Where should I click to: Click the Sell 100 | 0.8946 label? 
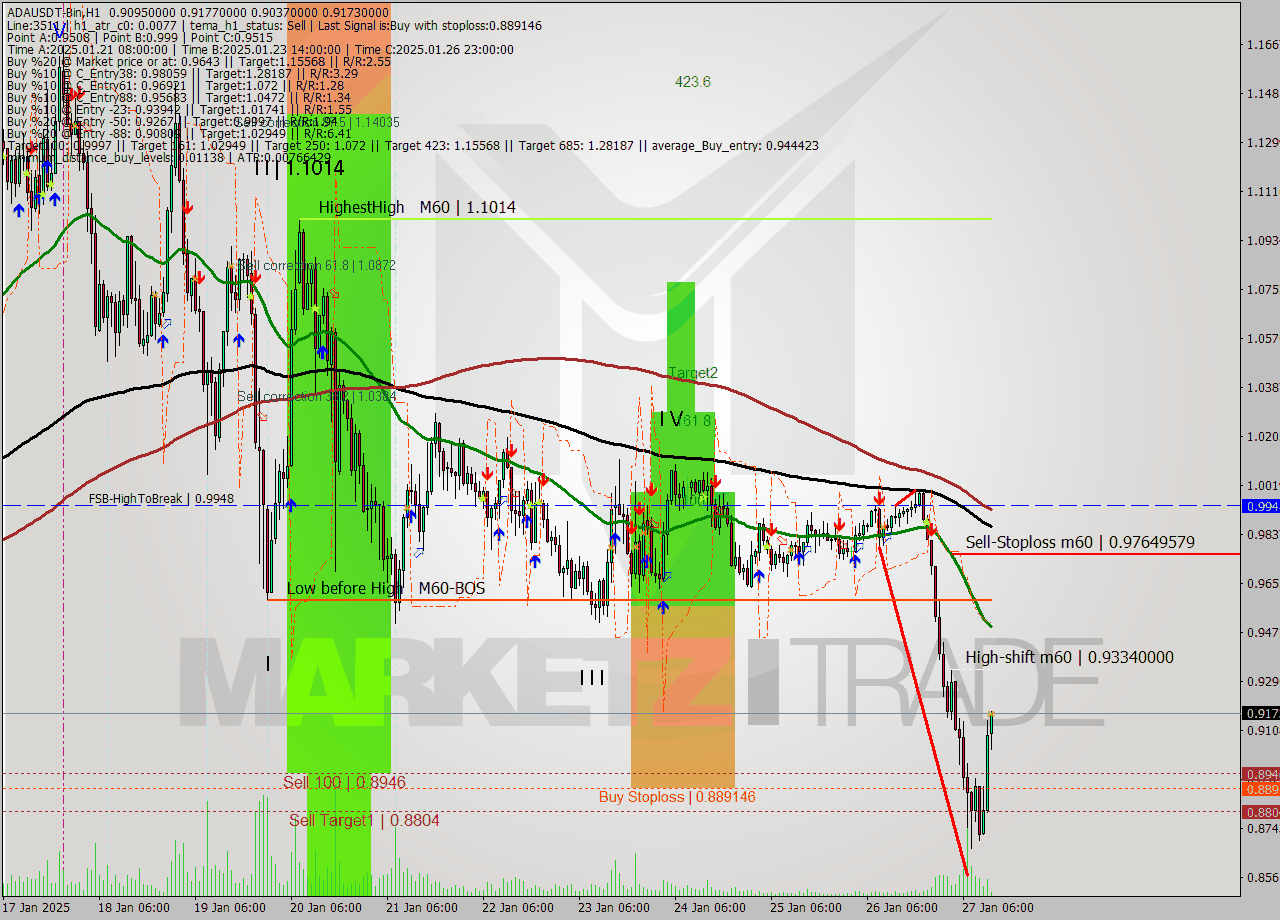pyautogui.click(x=345, y=782)
